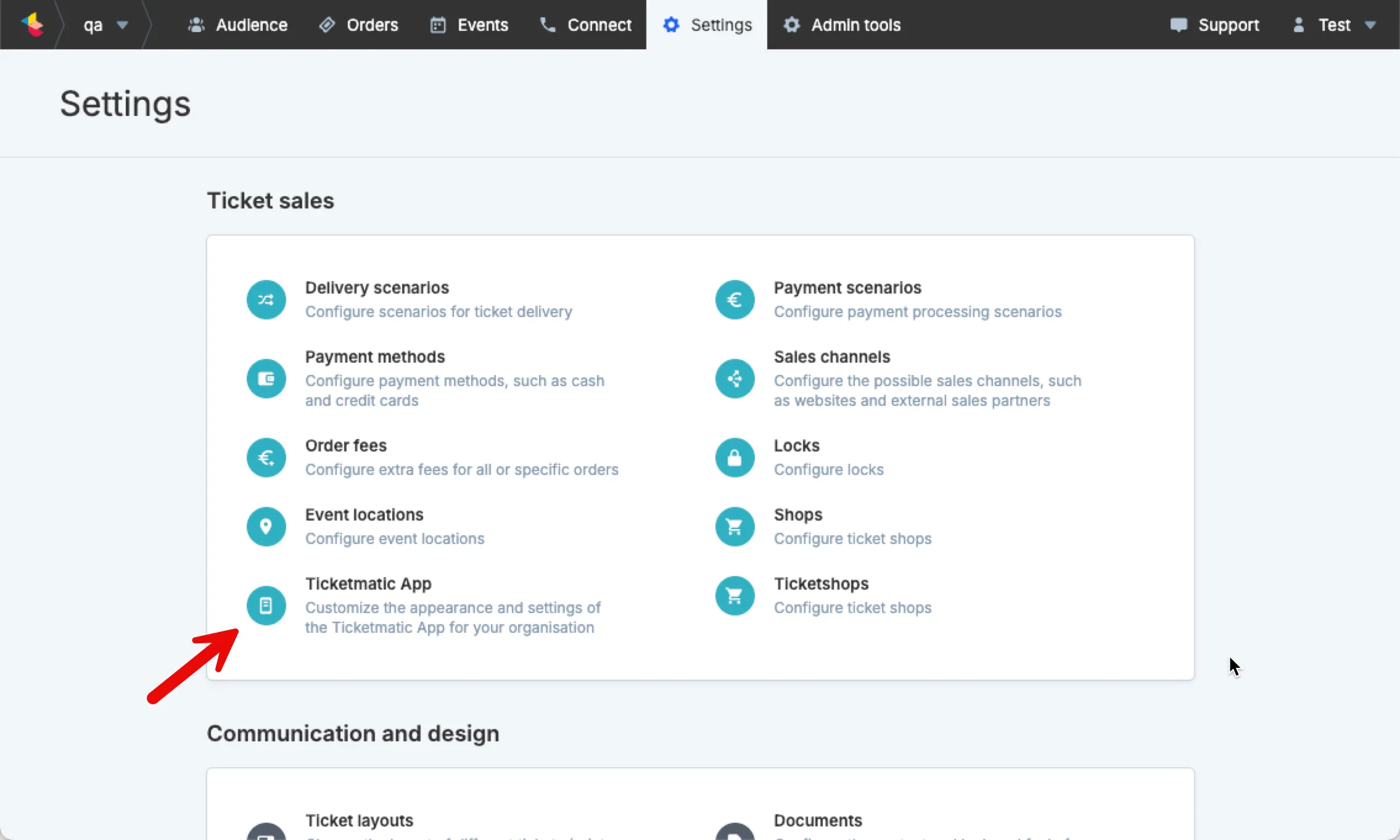The width and height of the screenshot is (1400, 840).
Task: Click the Sales channels share icon
Action: (x=735, y=379)
